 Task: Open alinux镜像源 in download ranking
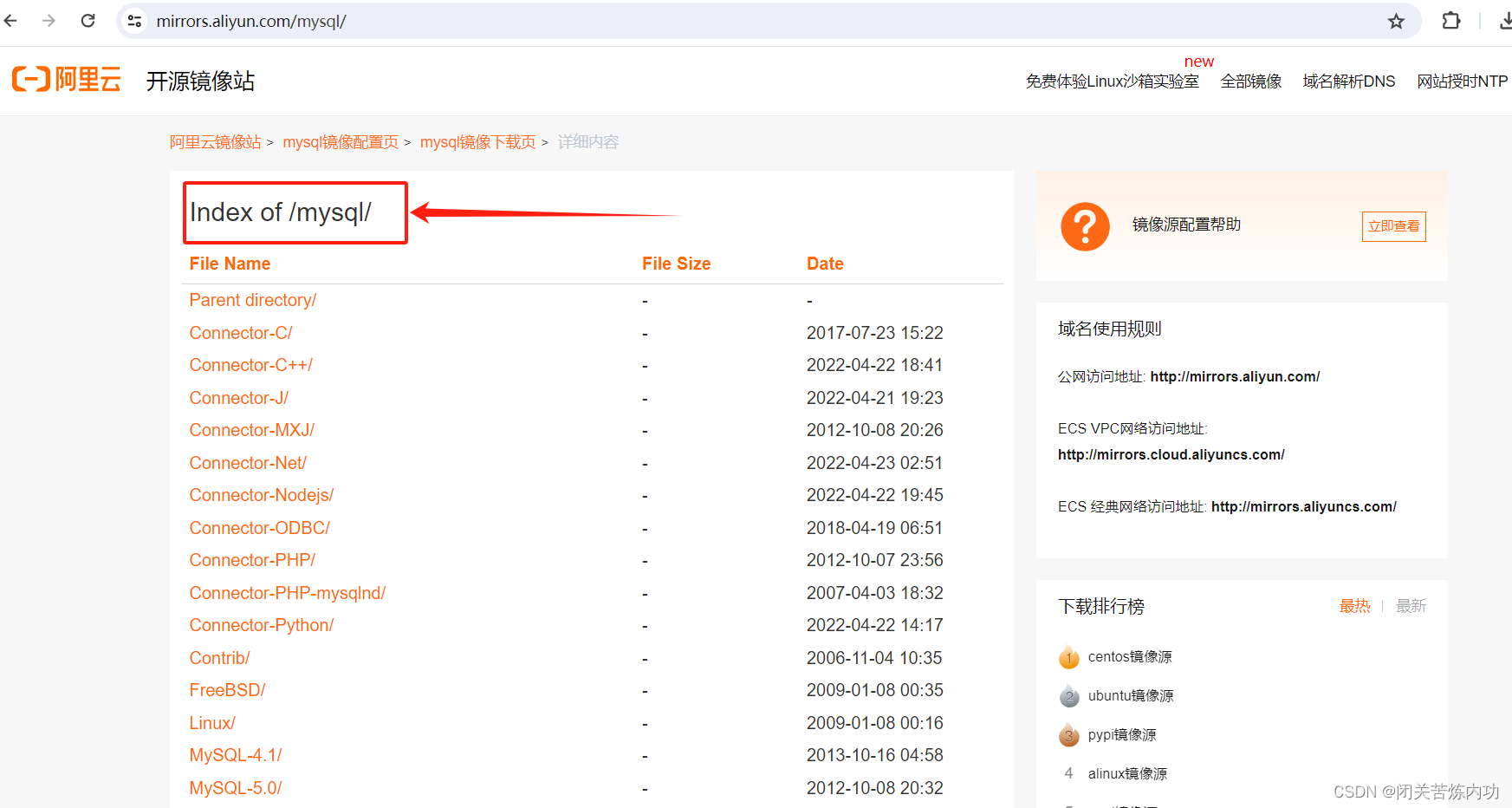pos(1127,774)
